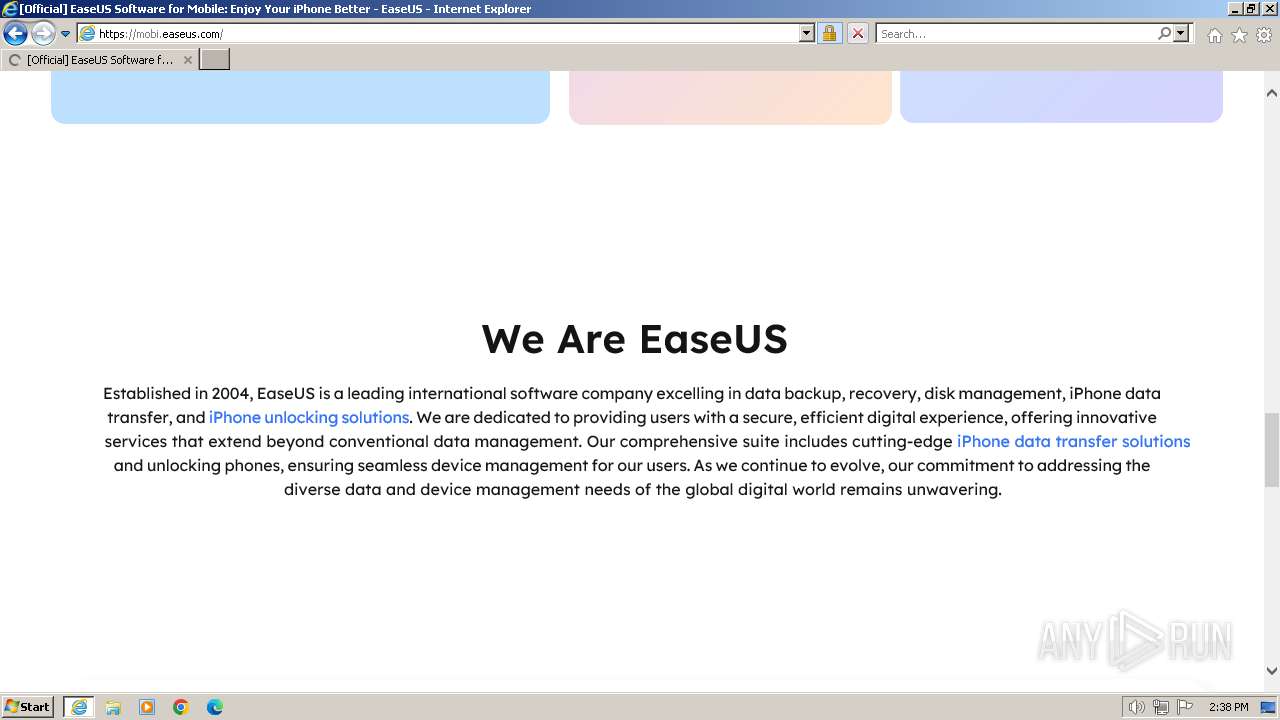Click the scrollbar up arrow
Viewport: 1280px width, 720px height.
pyautogui.click(x=1272, y=93)
